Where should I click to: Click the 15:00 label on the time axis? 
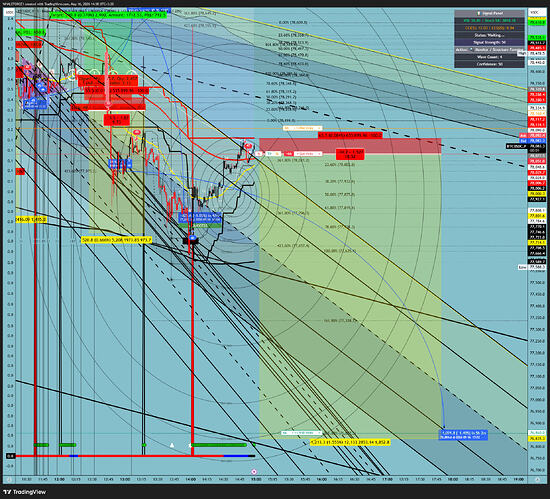click(x=256, y=479)
